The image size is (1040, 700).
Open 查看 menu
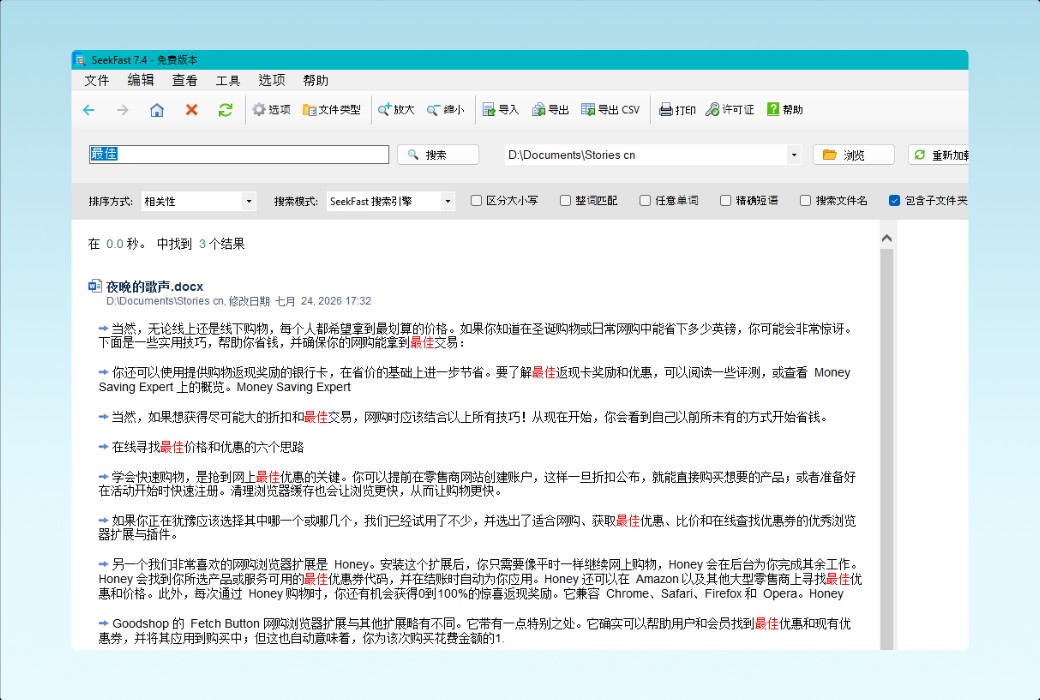click(184, 80)
